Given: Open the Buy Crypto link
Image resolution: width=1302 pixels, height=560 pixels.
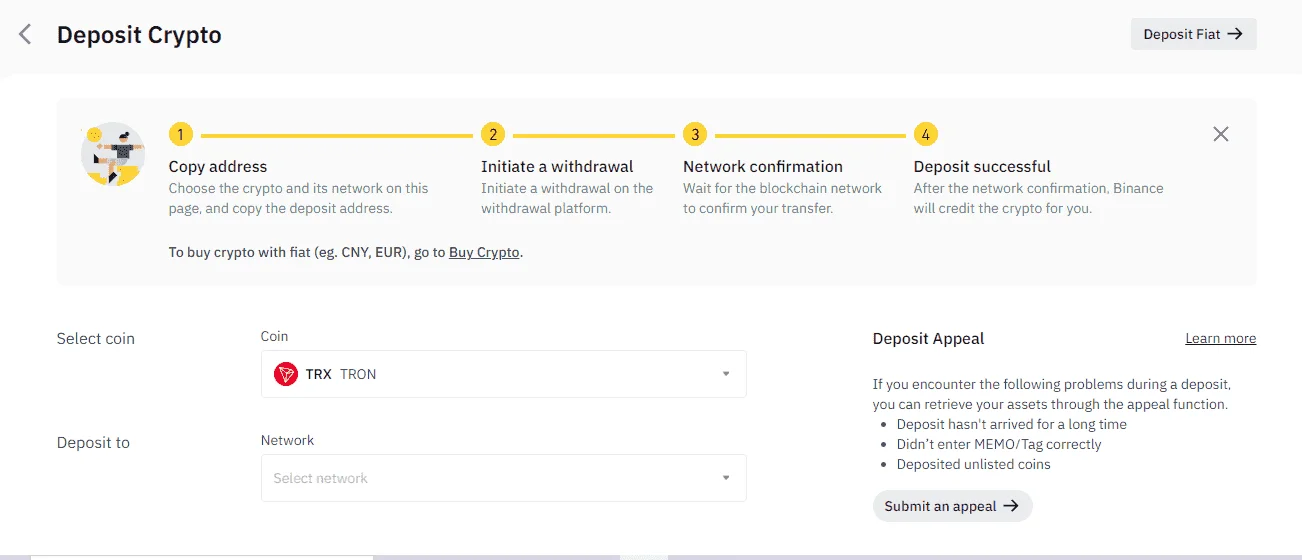Looking at the screenshot, I should click(484, 252).
